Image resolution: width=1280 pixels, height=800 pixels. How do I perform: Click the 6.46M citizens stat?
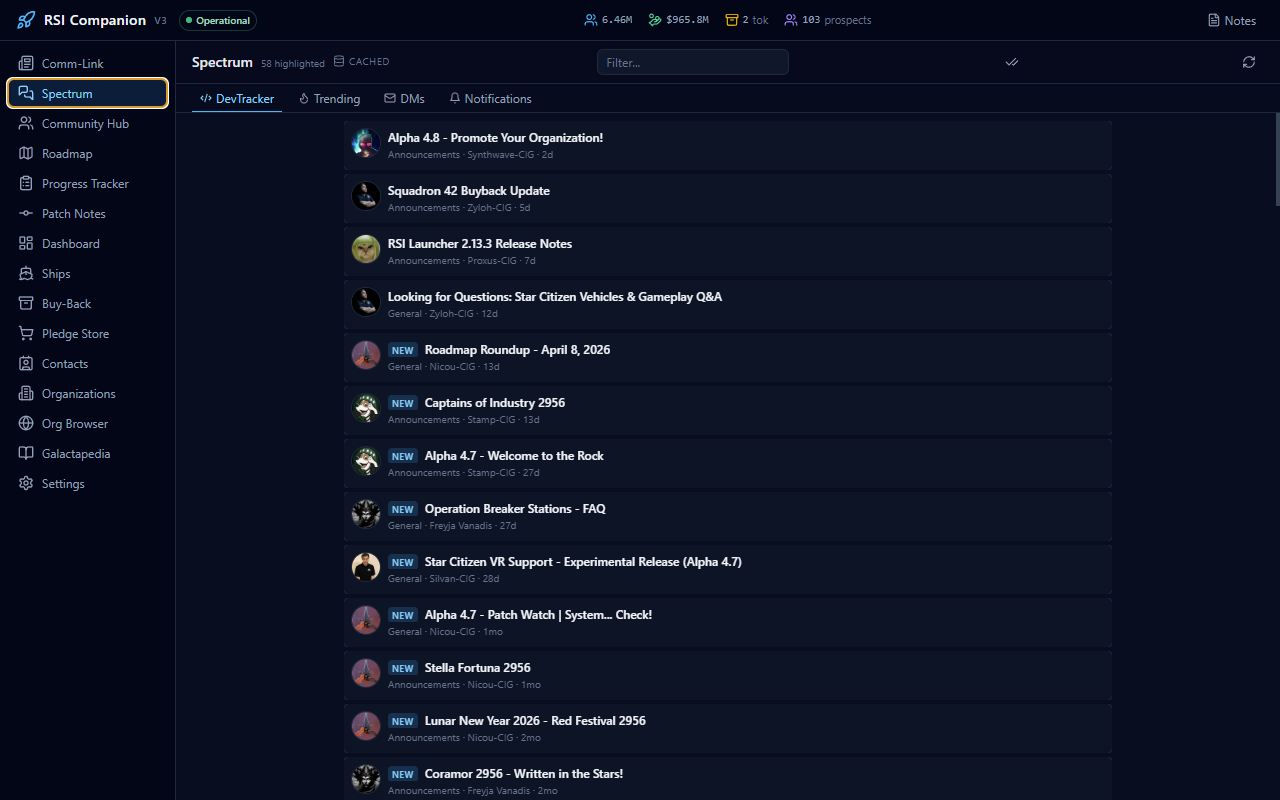tap(608, 20)
